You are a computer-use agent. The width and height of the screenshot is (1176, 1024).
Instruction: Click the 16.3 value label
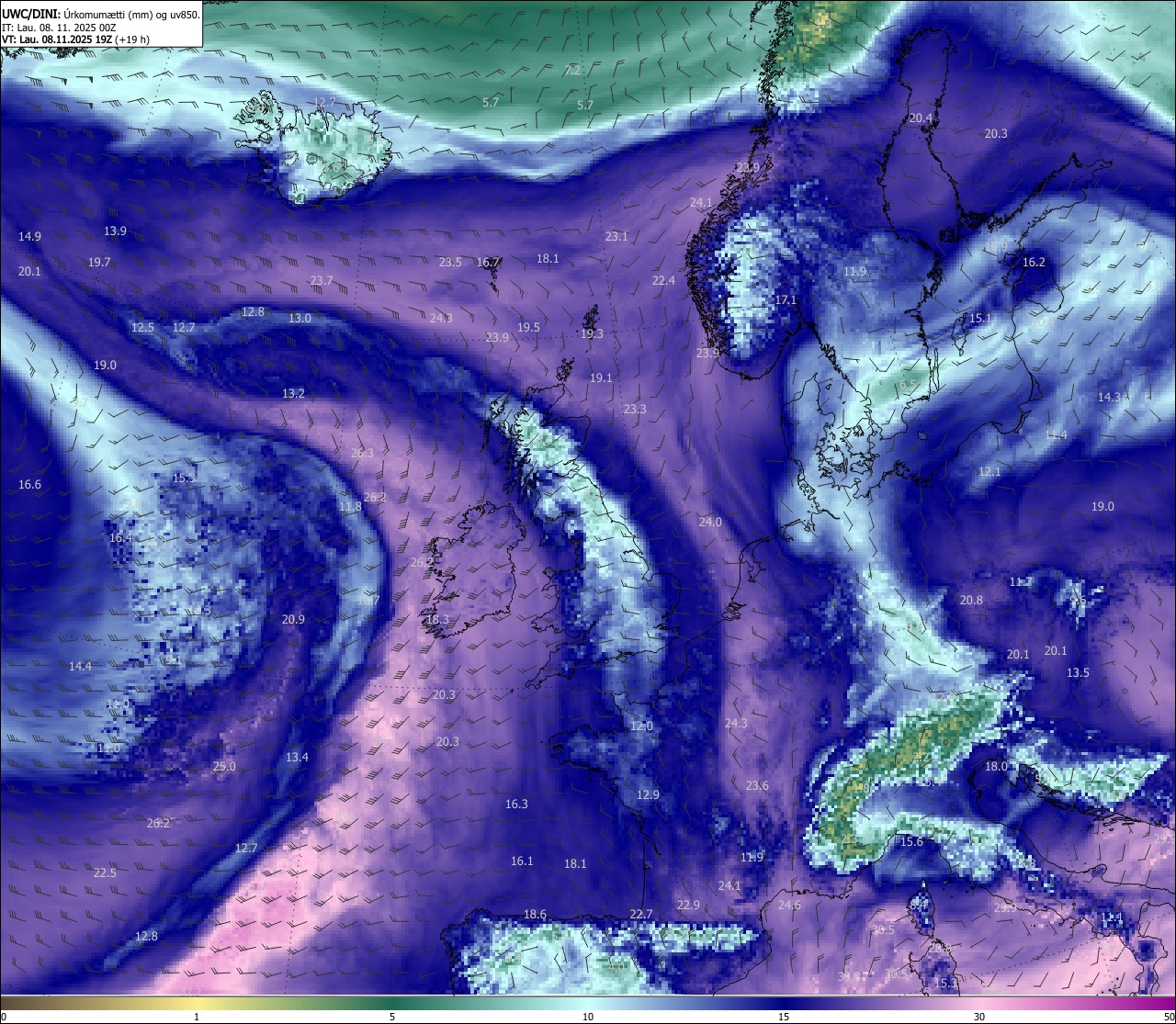click(x=516, y=804)
